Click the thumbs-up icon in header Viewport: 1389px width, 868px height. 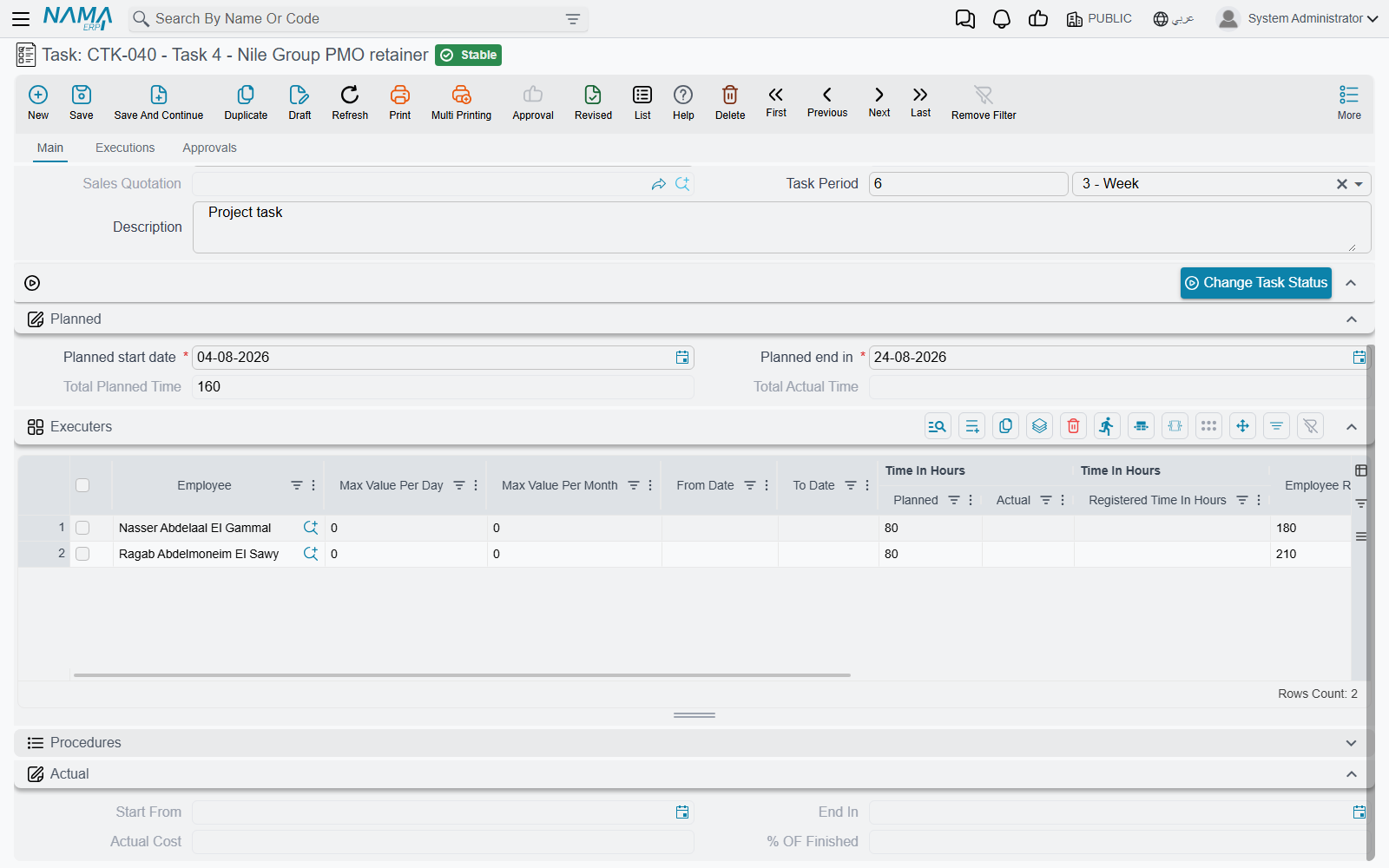pos(1037,18)
